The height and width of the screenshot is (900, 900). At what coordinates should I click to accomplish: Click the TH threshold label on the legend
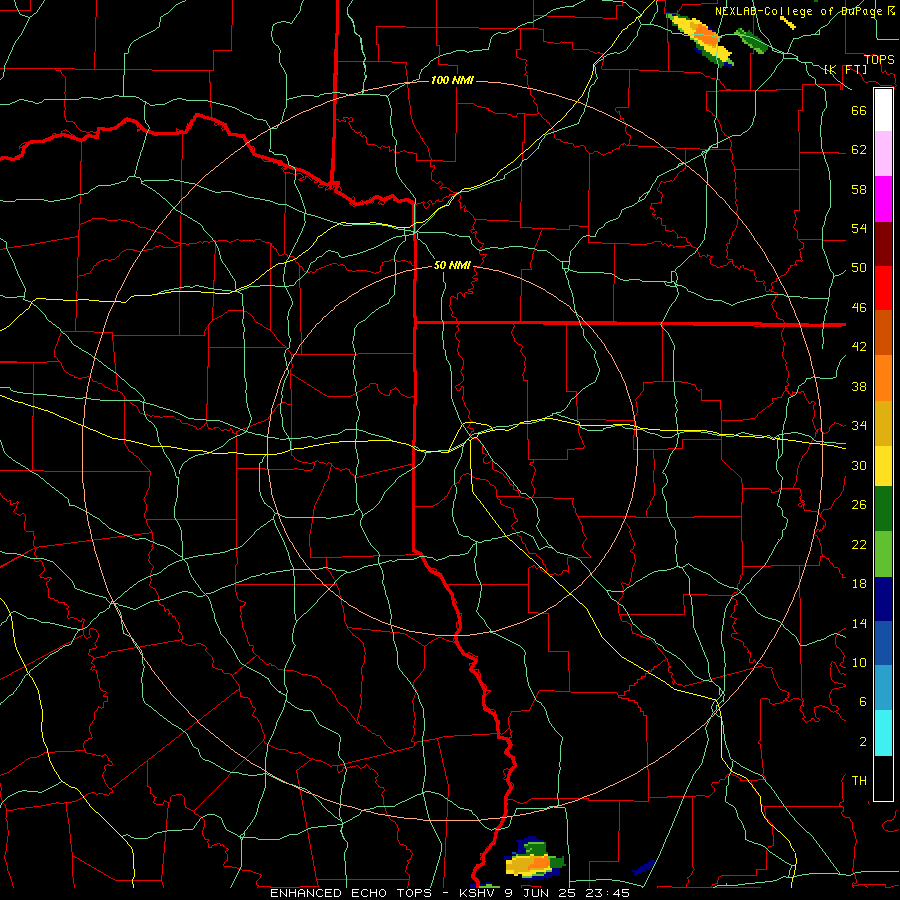(x=859, y=781)
